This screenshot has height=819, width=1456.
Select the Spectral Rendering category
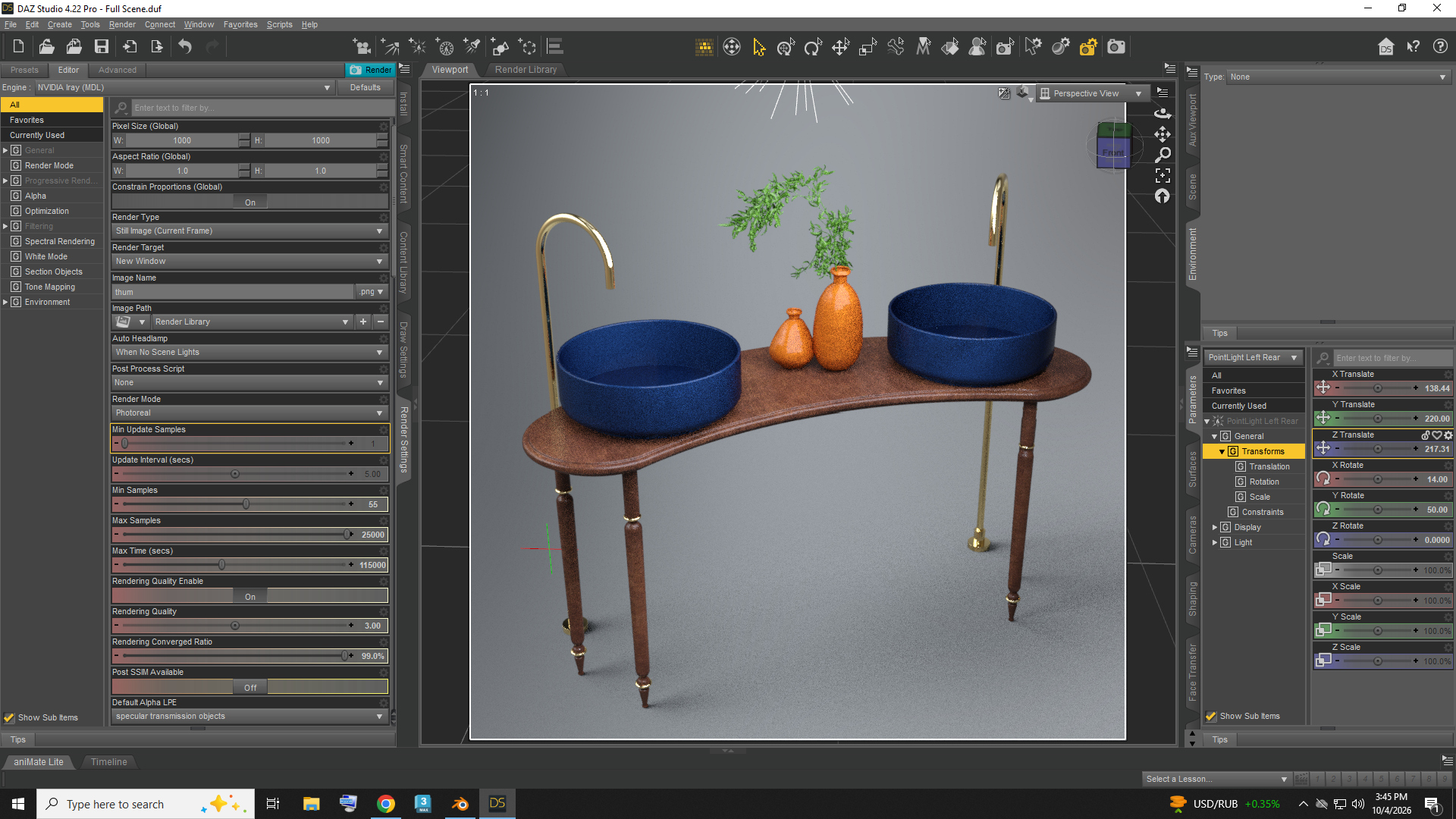(x=60, y=241)
